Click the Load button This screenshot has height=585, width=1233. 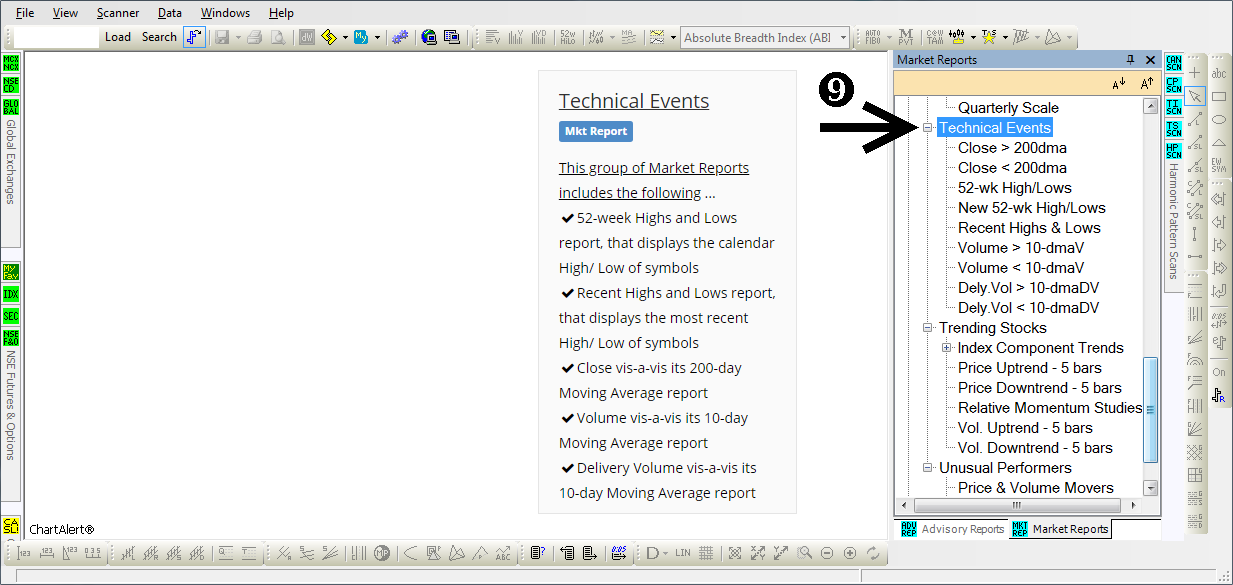pyautogui.click(x=118, y=37)
